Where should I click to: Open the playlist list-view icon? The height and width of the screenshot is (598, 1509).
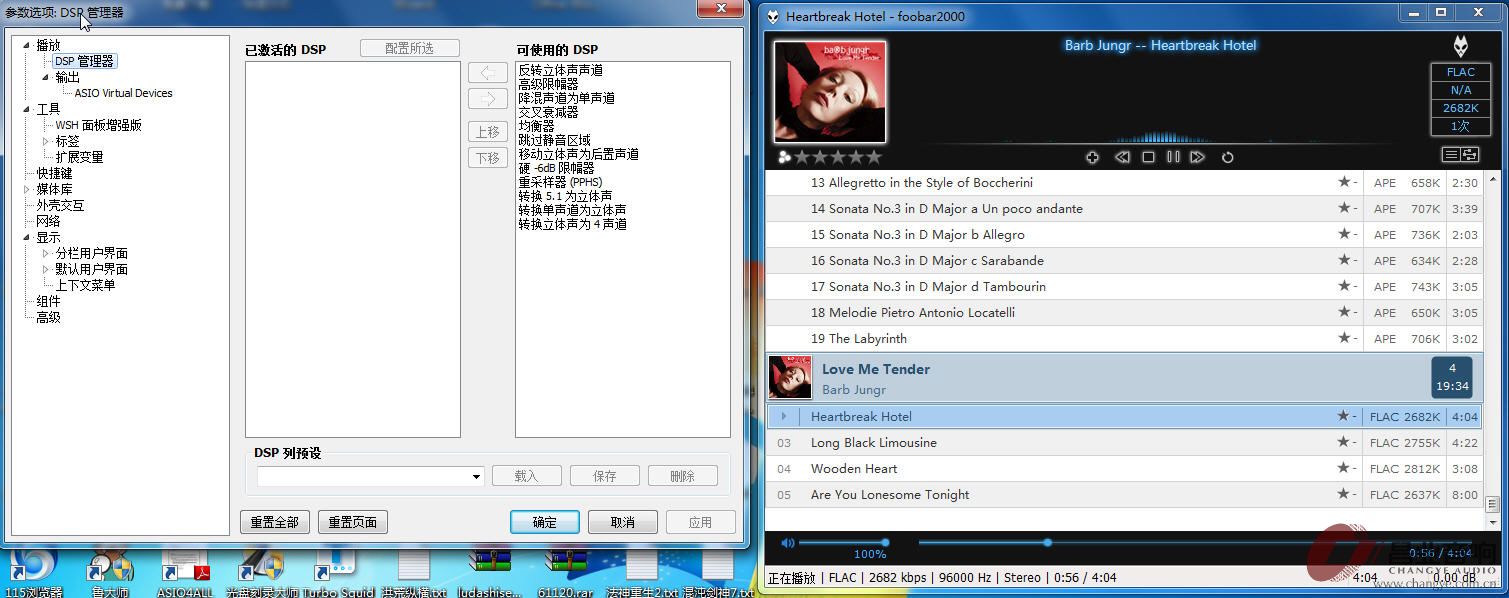coord(1451,155)
